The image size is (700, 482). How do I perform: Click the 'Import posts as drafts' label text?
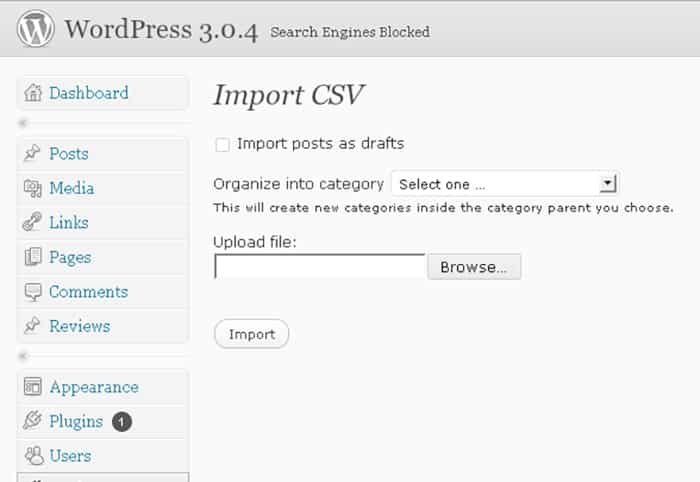pyautogui.click(x=321, y=143)
